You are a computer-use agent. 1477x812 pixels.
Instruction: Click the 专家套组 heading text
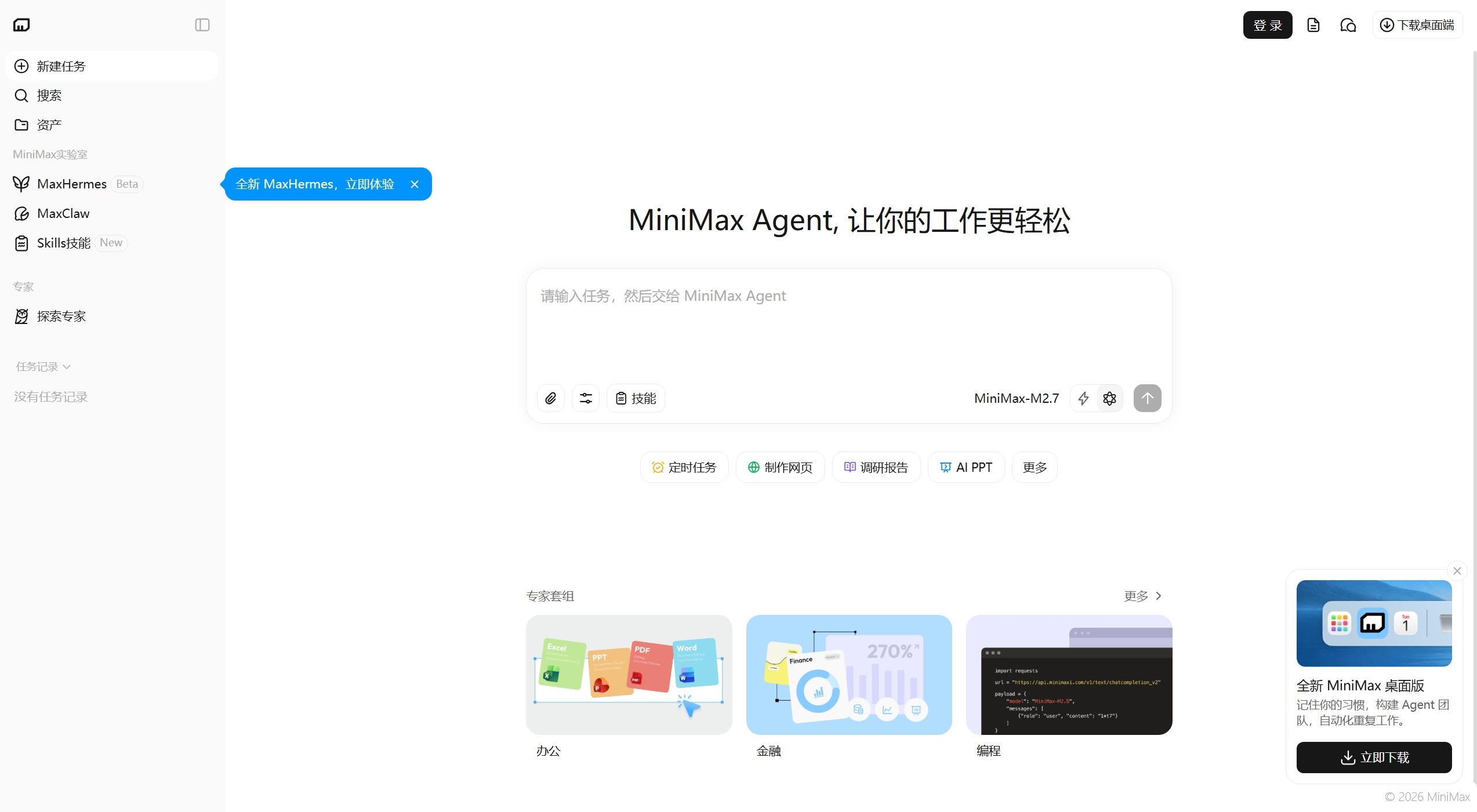[550, 596]
